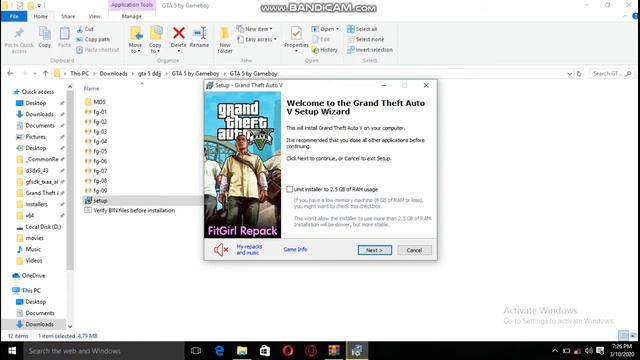640x360 pixels.
Task: Click Select none in the ribbon
Action: point(365,40)
